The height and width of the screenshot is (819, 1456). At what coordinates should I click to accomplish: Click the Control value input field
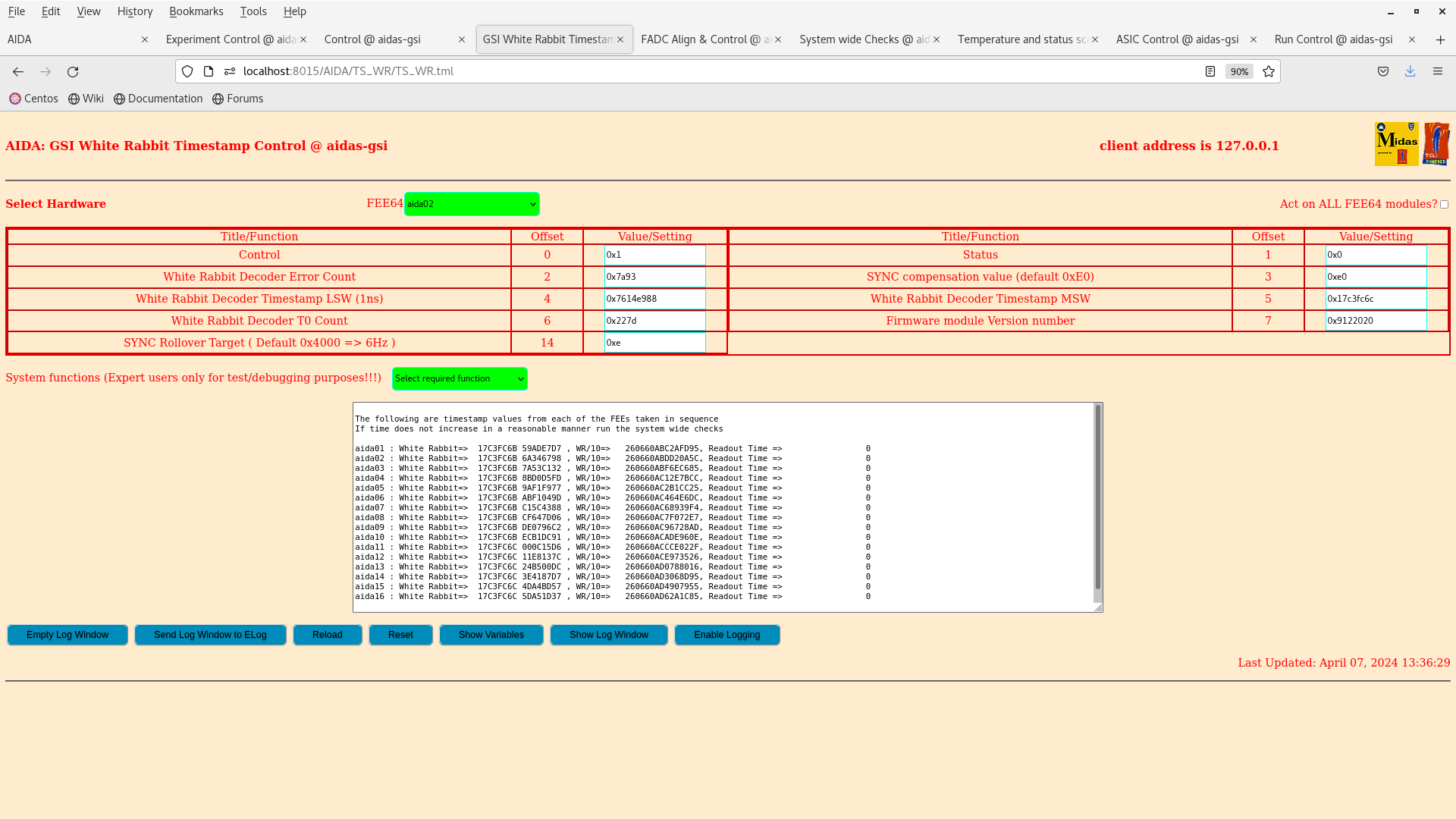654,256
